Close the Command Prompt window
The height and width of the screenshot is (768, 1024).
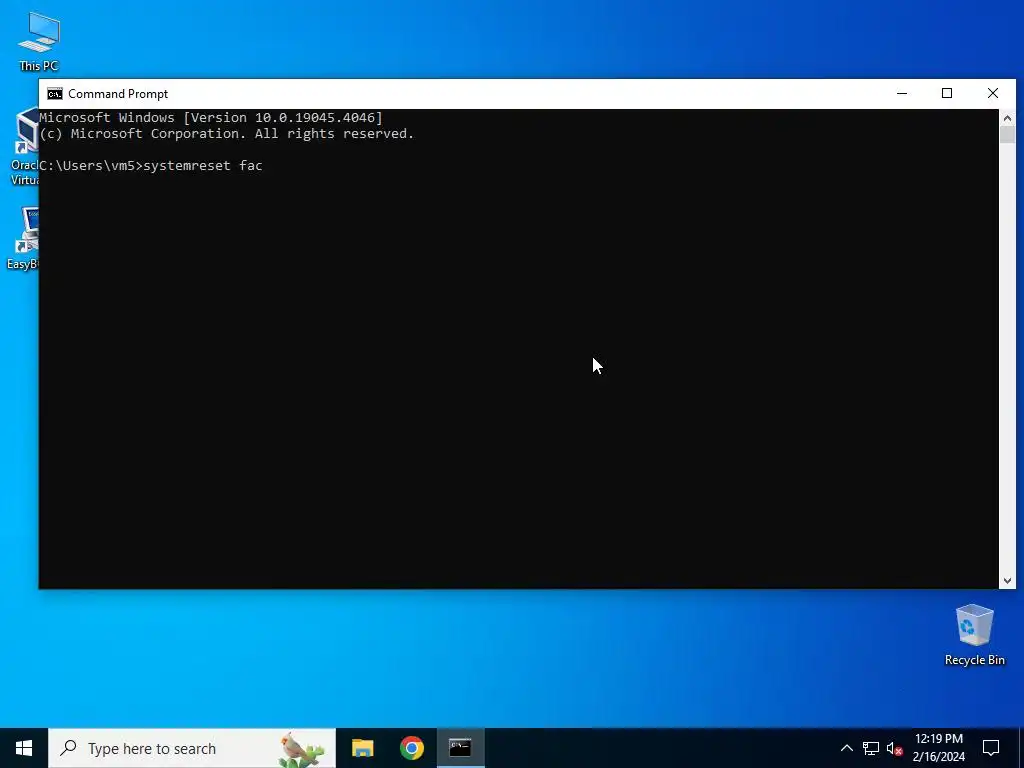point(993,93)
